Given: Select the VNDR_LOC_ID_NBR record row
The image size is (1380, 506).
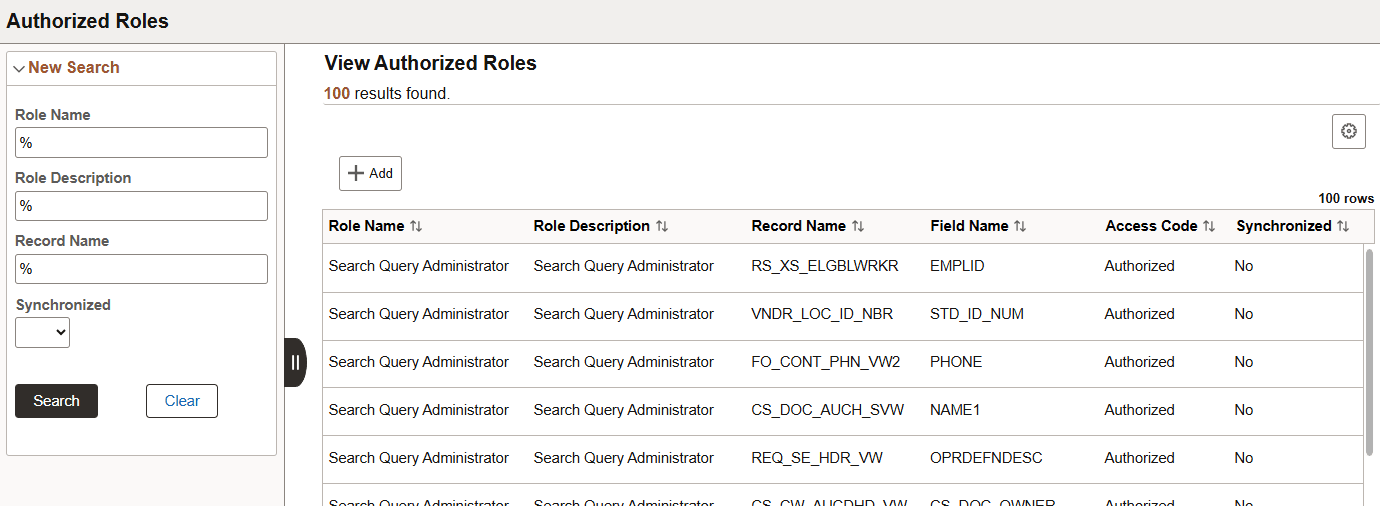Looking at the screenshot, I should click(822, 314).
